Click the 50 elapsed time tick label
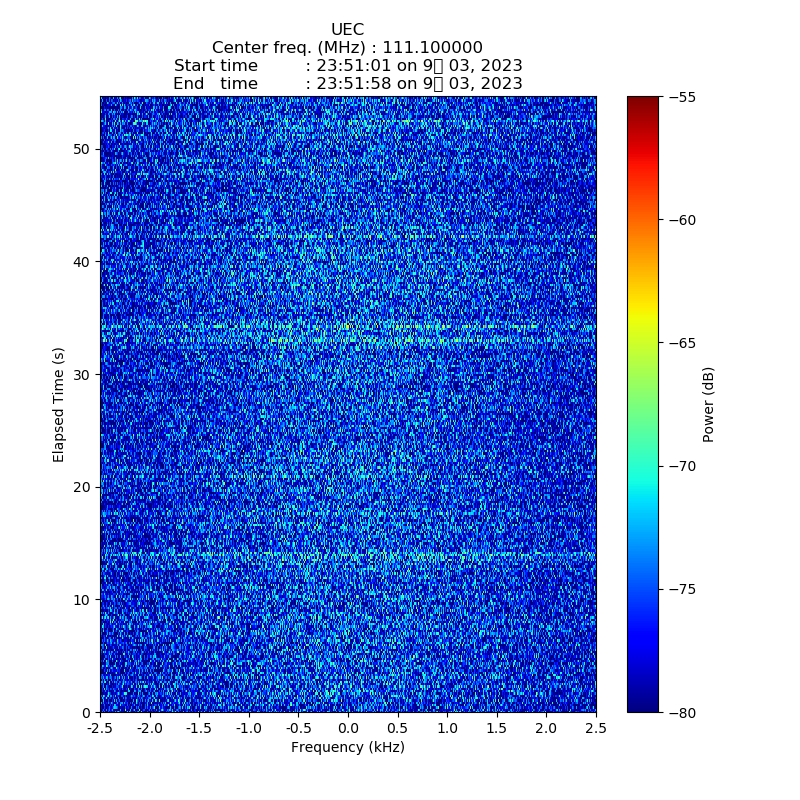 pyautogui.click(x=81, y=150)
